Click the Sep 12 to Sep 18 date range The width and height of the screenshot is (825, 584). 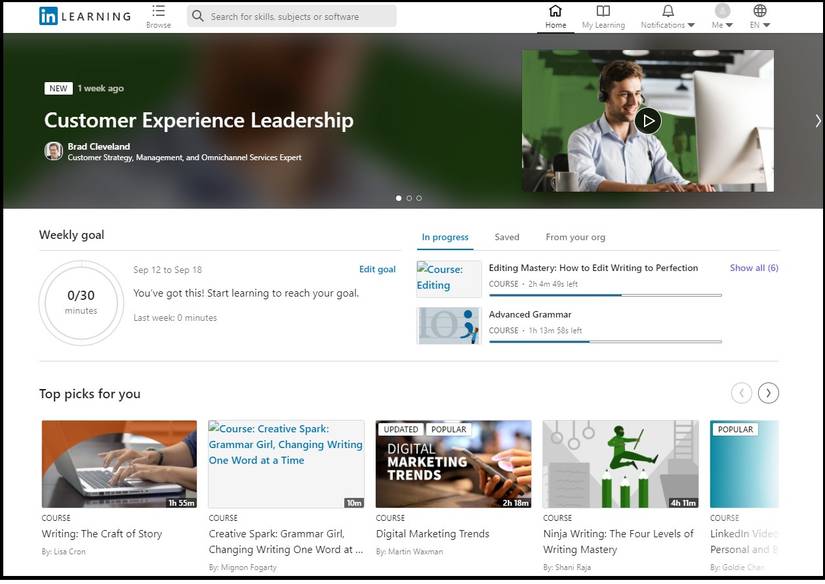167,270
